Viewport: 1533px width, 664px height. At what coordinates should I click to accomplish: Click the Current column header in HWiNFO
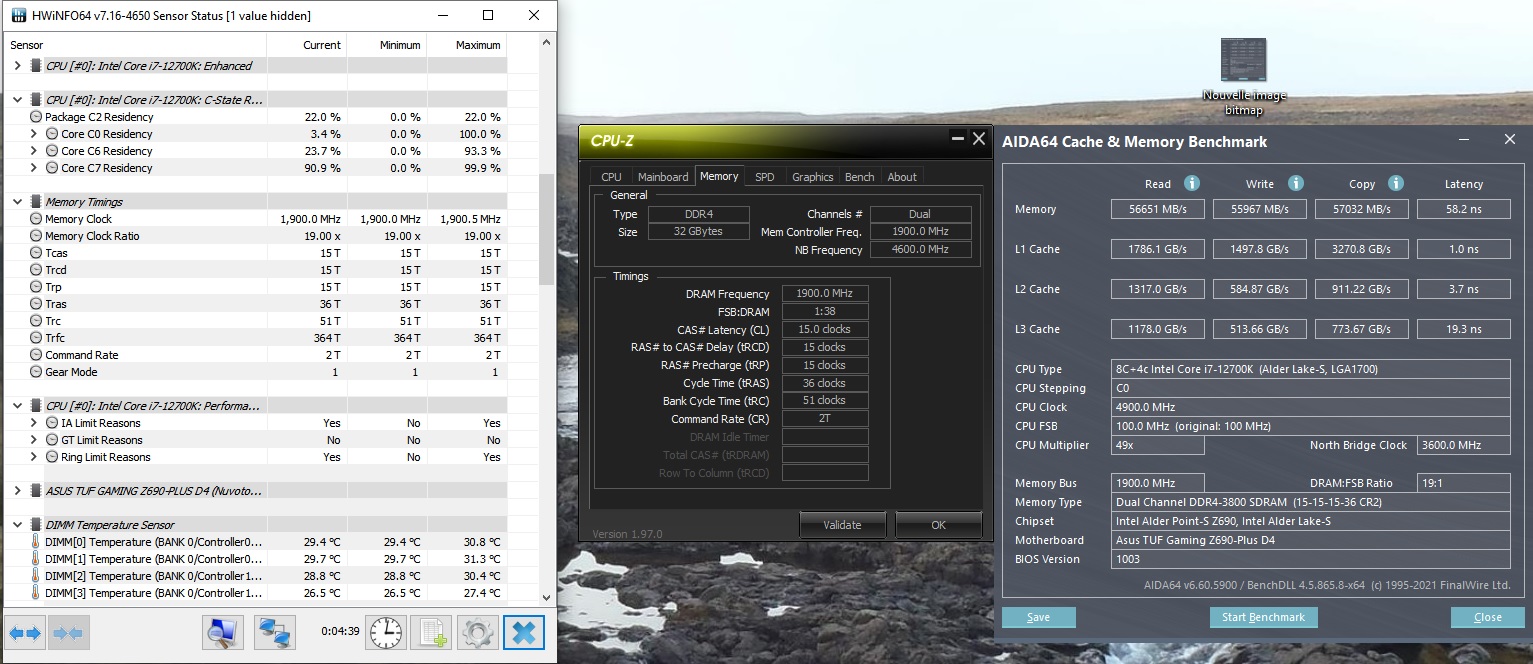(307, 45)
